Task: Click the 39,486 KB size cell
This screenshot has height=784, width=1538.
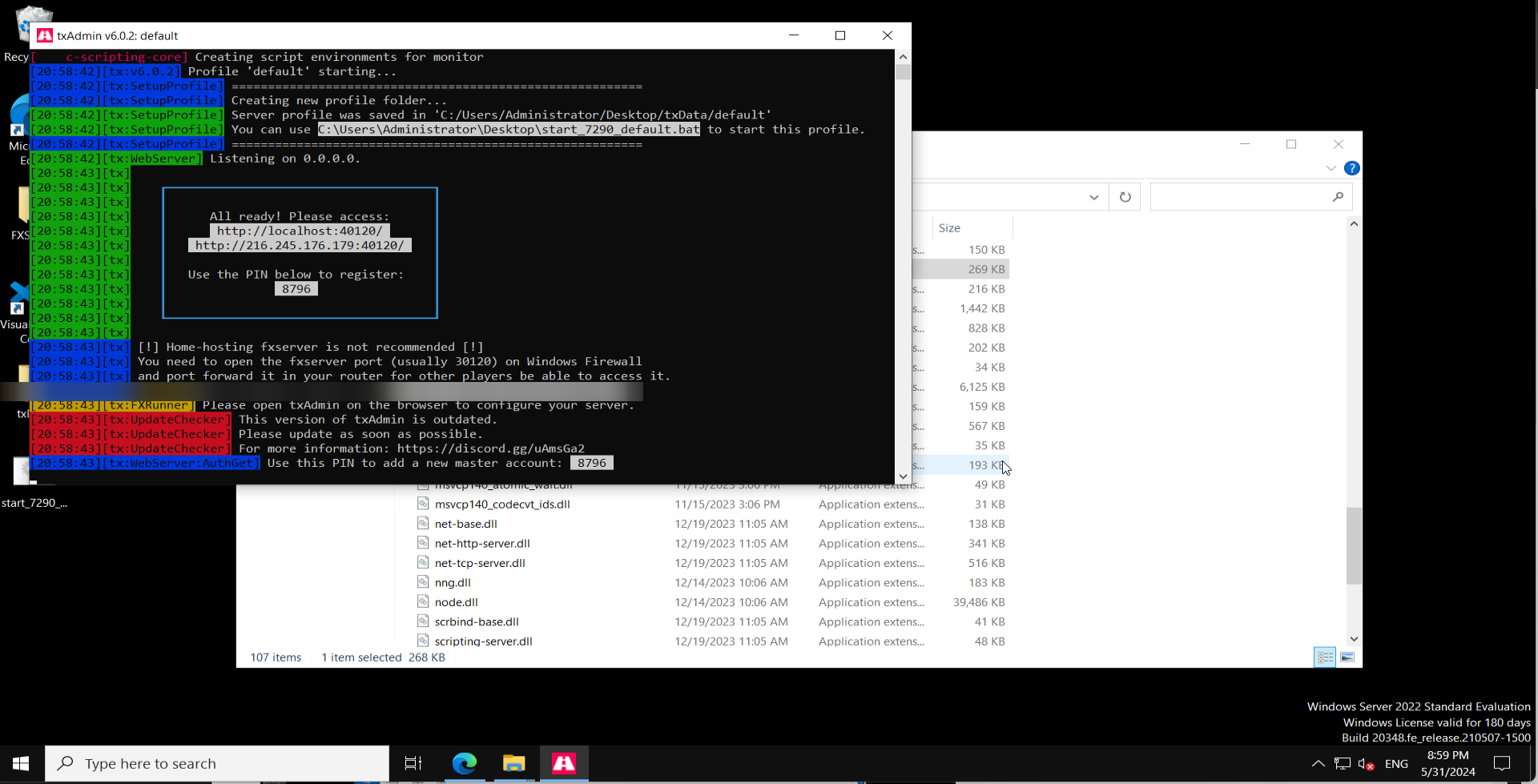Action: pyautogui.click(x=979, y=603)
